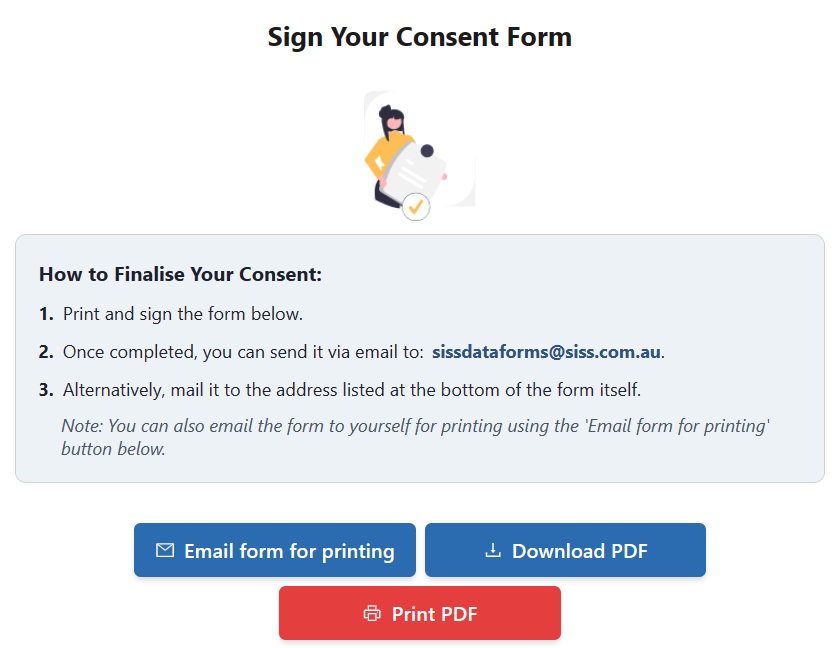Click the italic note about emailing the form
This screenshot has width=840, height=648.
(415, 437)
